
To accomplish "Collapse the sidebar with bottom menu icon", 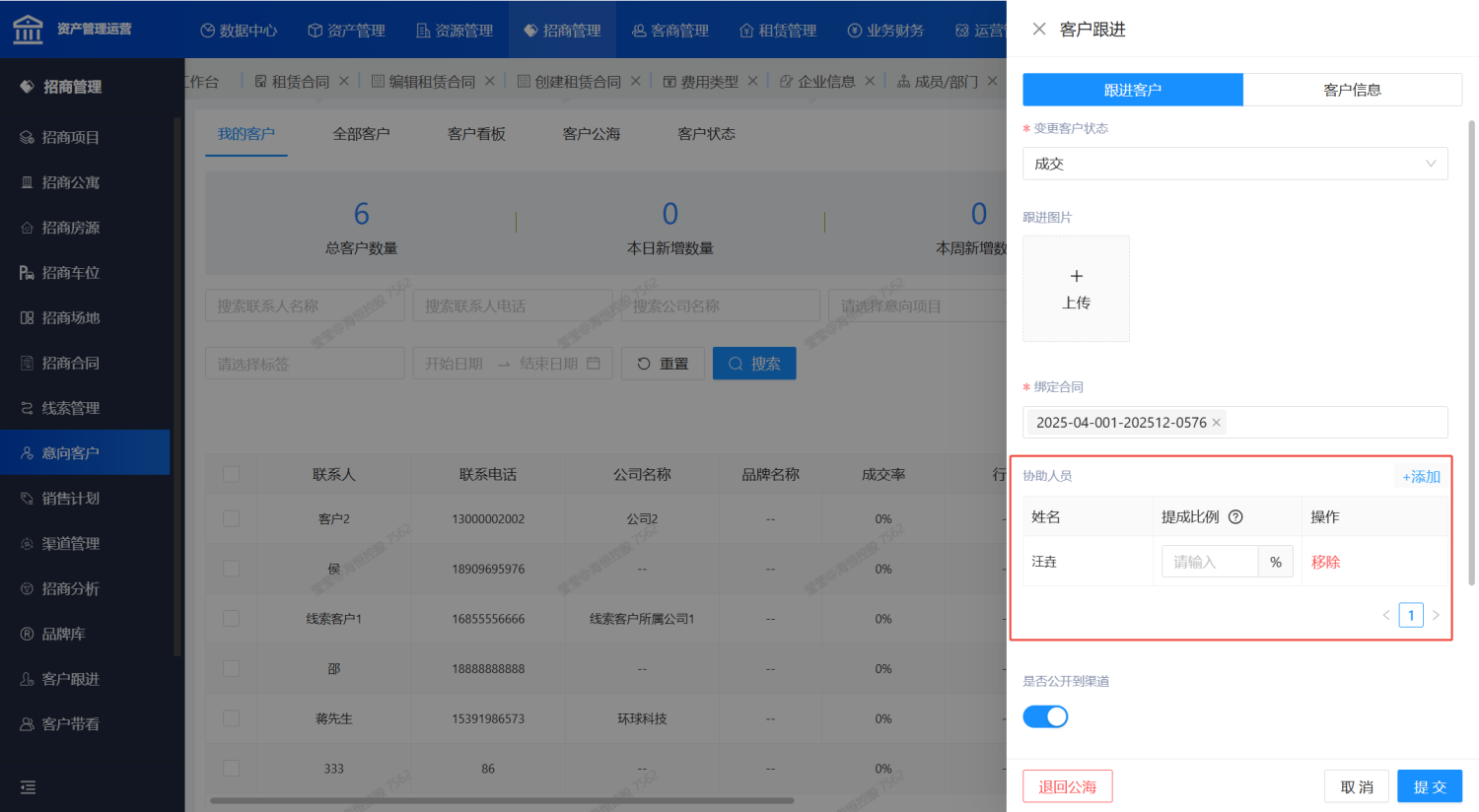I will click(x=28, y=787).
